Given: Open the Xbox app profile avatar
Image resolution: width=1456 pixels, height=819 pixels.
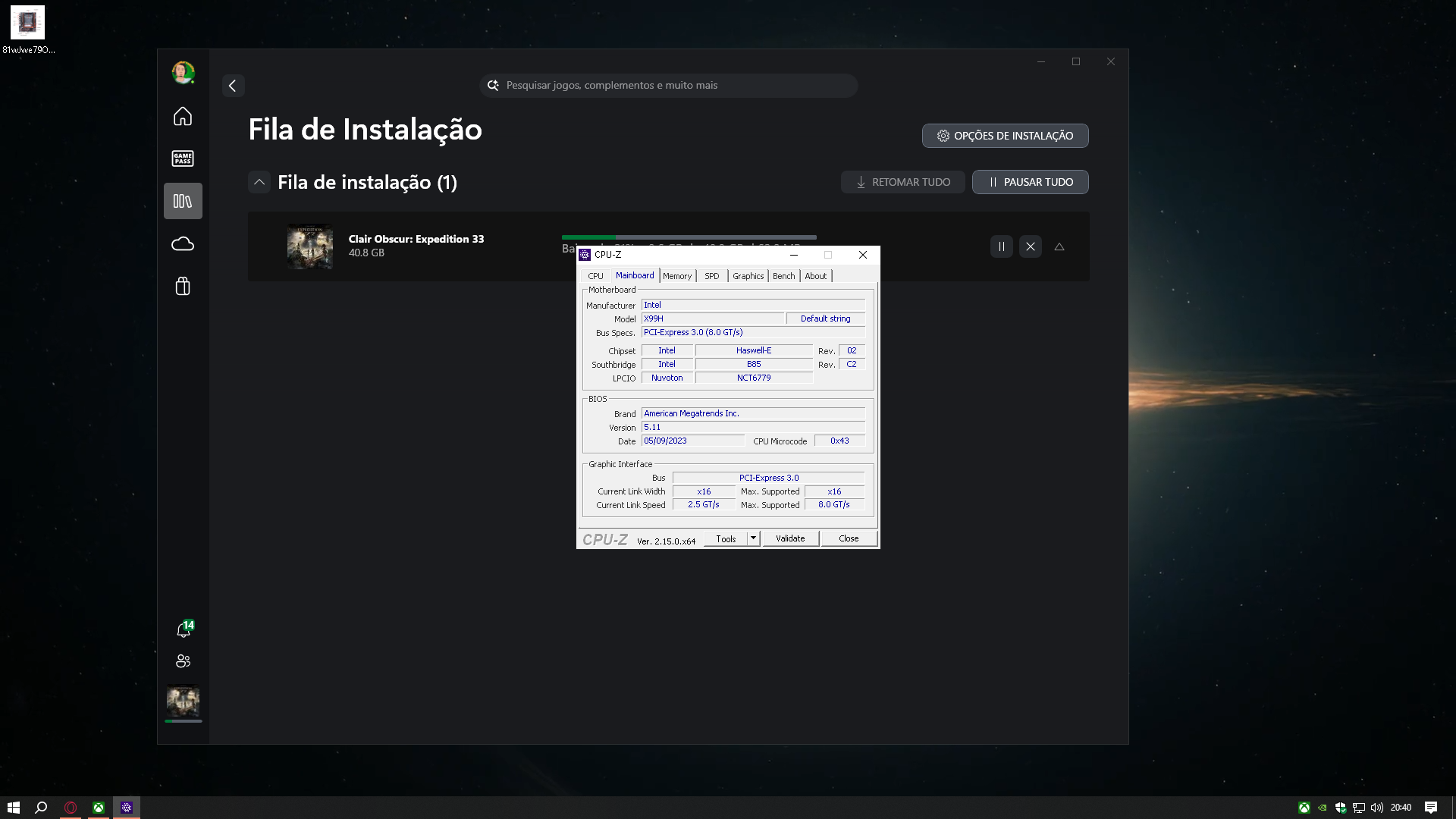Looking at the screenshot, I should [x=183, y=72].
